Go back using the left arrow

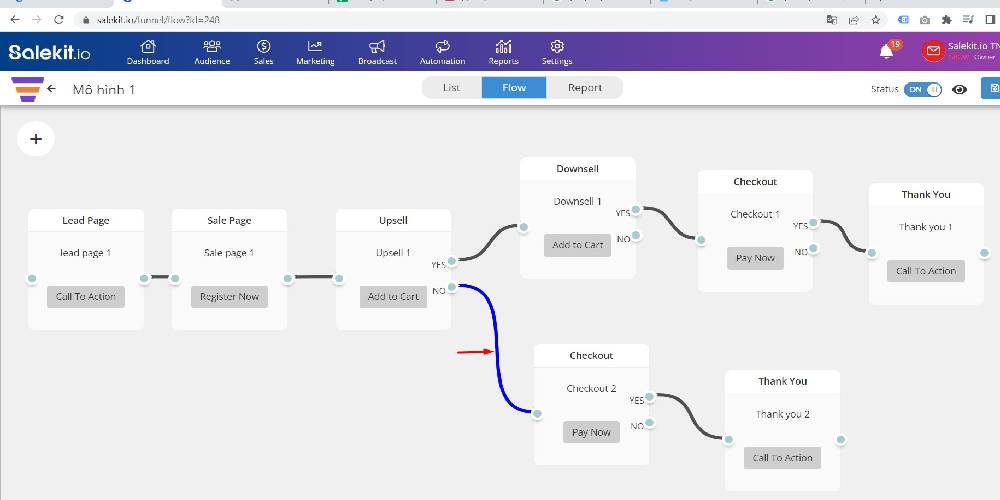point(51,89)
